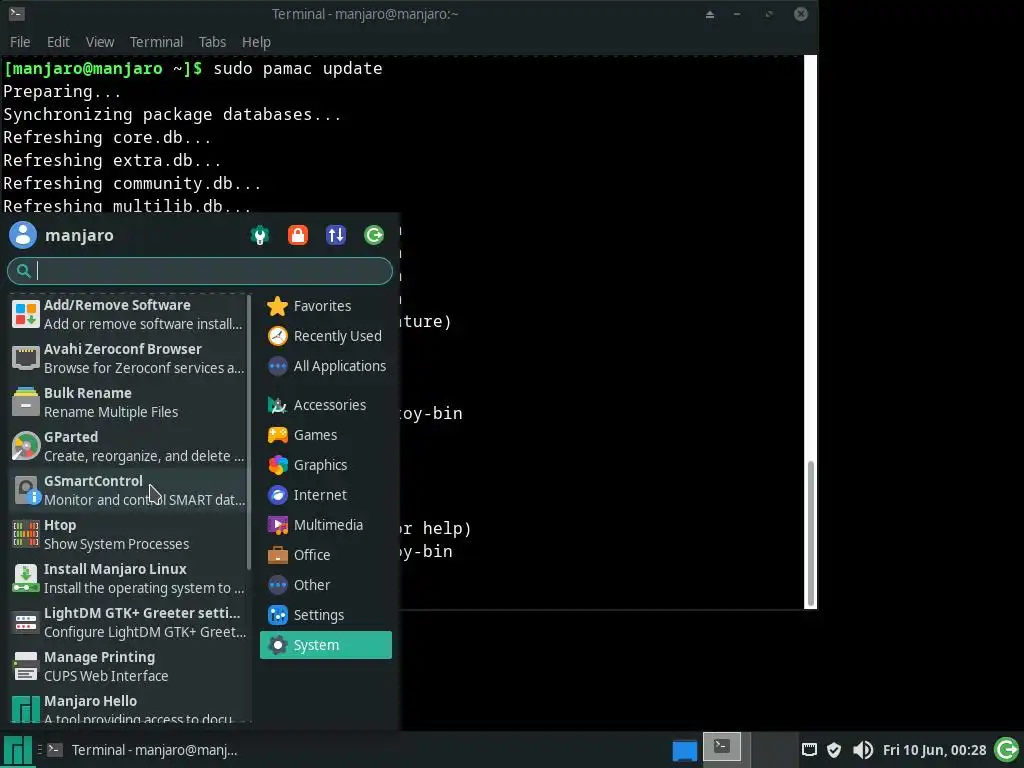The width and height of the screenshot is (1024, 768).
Task: Open the Other category
Action: click(326, 585)
